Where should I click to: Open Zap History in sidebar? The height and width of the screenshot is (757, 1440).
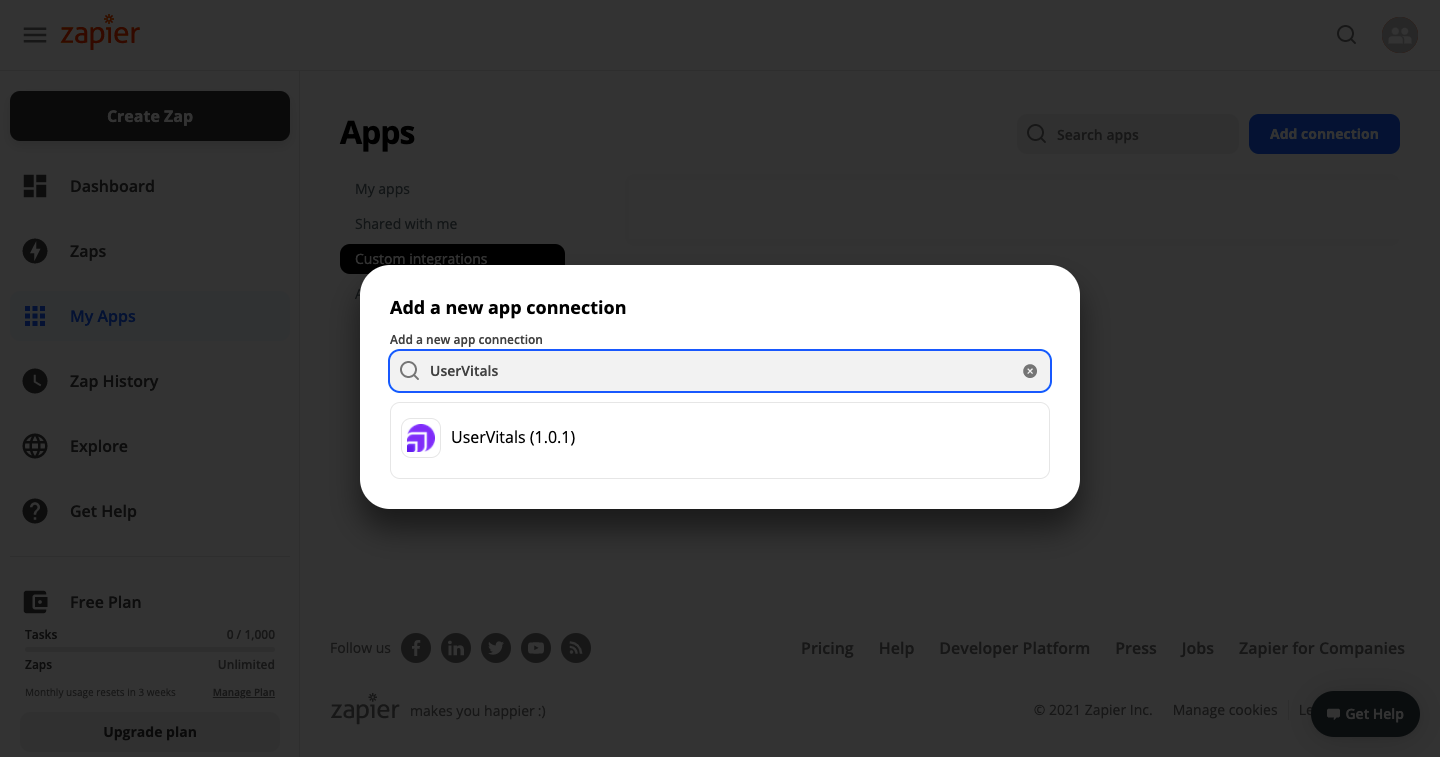(114, 381)
